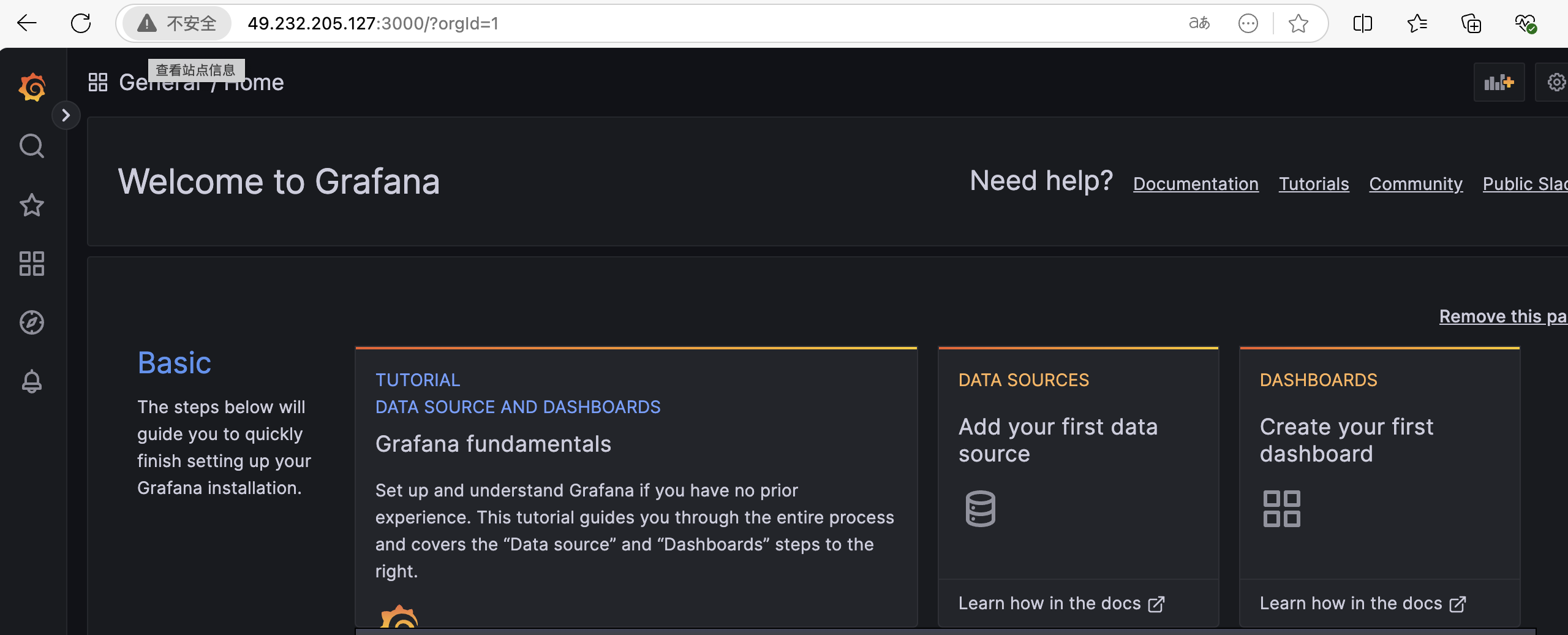Open data sources Learn how in the docs
Screen dimensions: 1568x635
point(1061,603)
